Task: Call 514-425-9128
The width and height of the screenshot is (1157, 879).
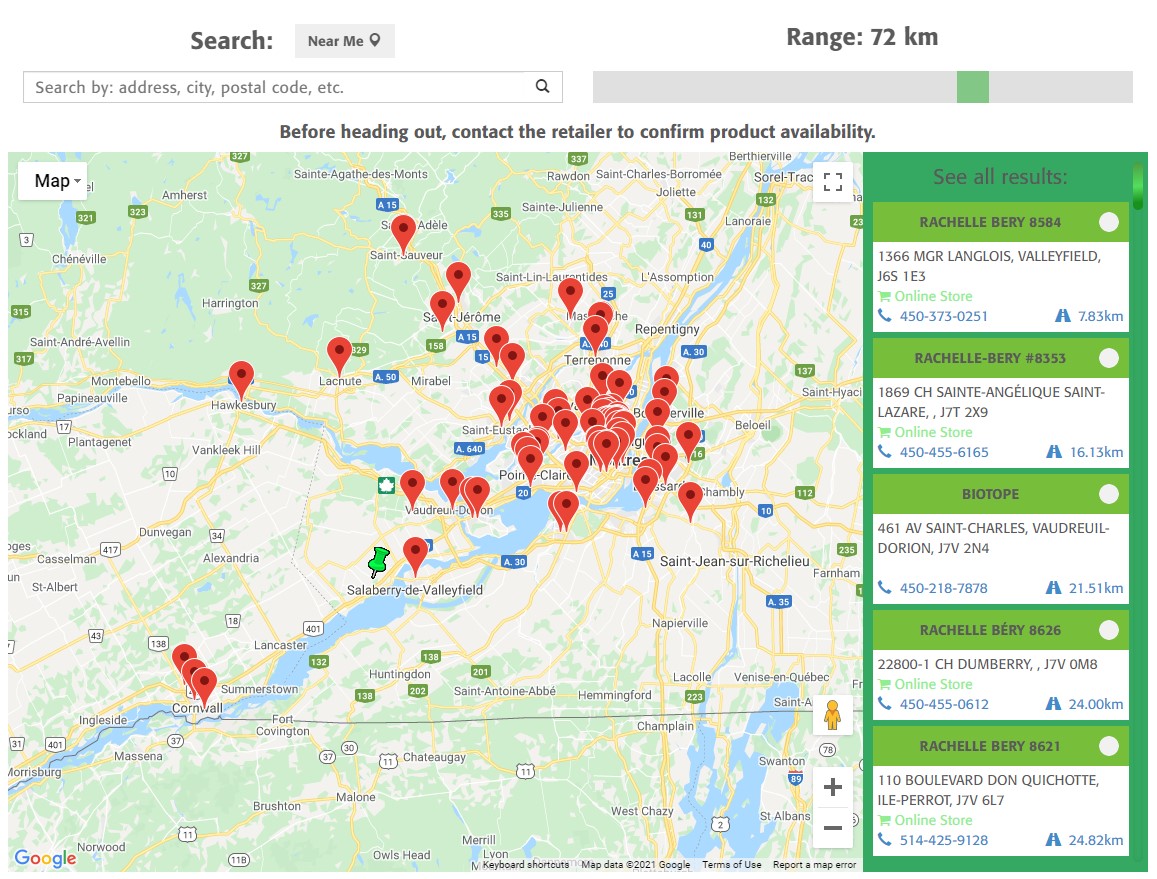Action: tap(944, 840)
